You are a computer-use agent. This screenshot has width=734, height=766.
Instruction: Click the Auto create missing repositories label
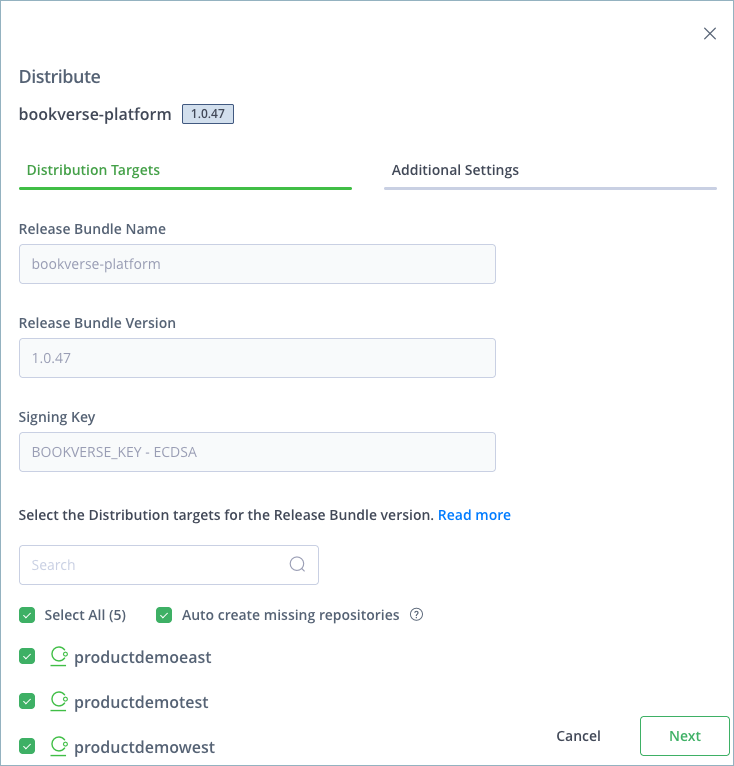point(290,615)
